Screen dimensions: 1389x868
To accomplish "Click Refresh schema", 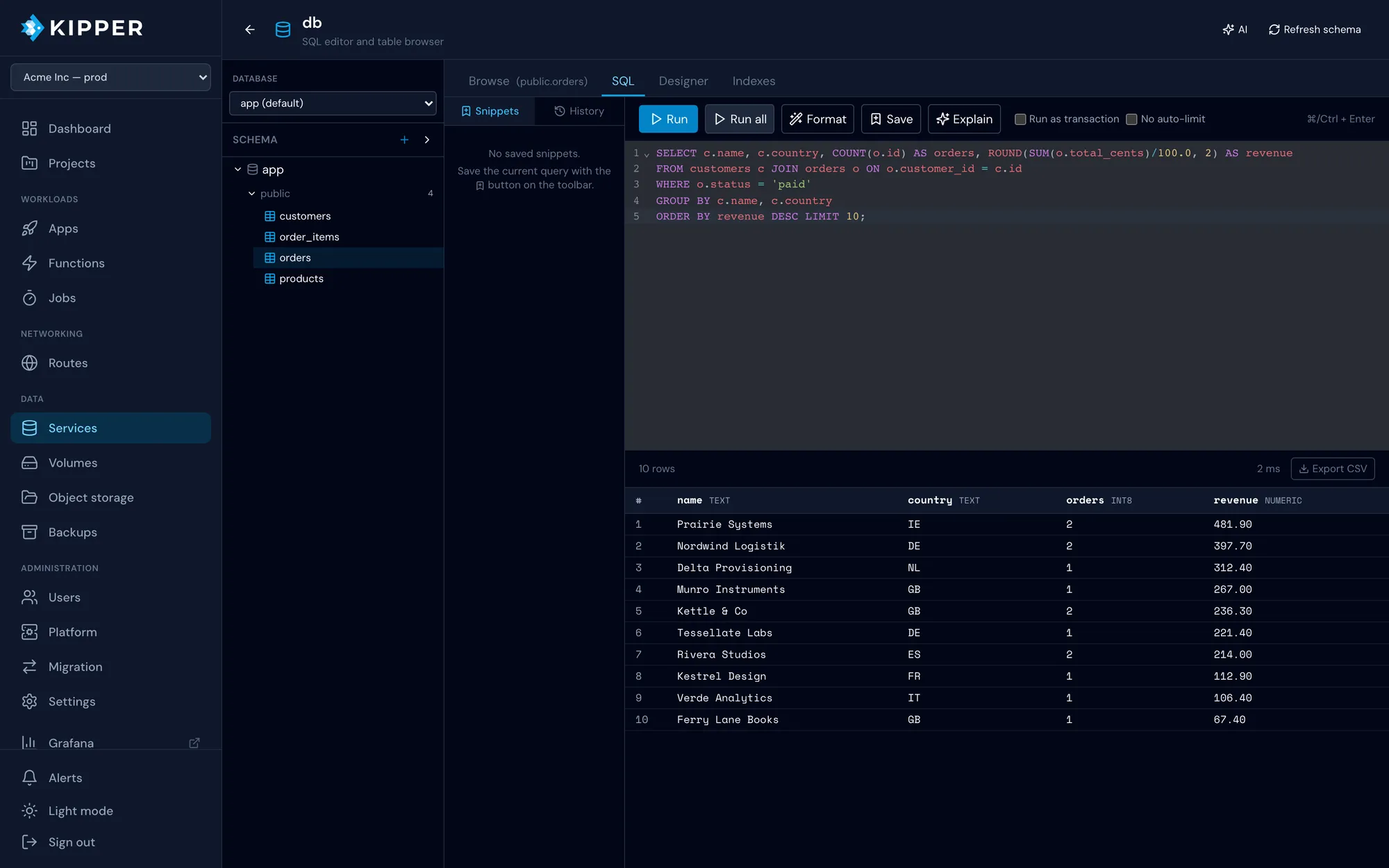I will tap(1315, 29).
